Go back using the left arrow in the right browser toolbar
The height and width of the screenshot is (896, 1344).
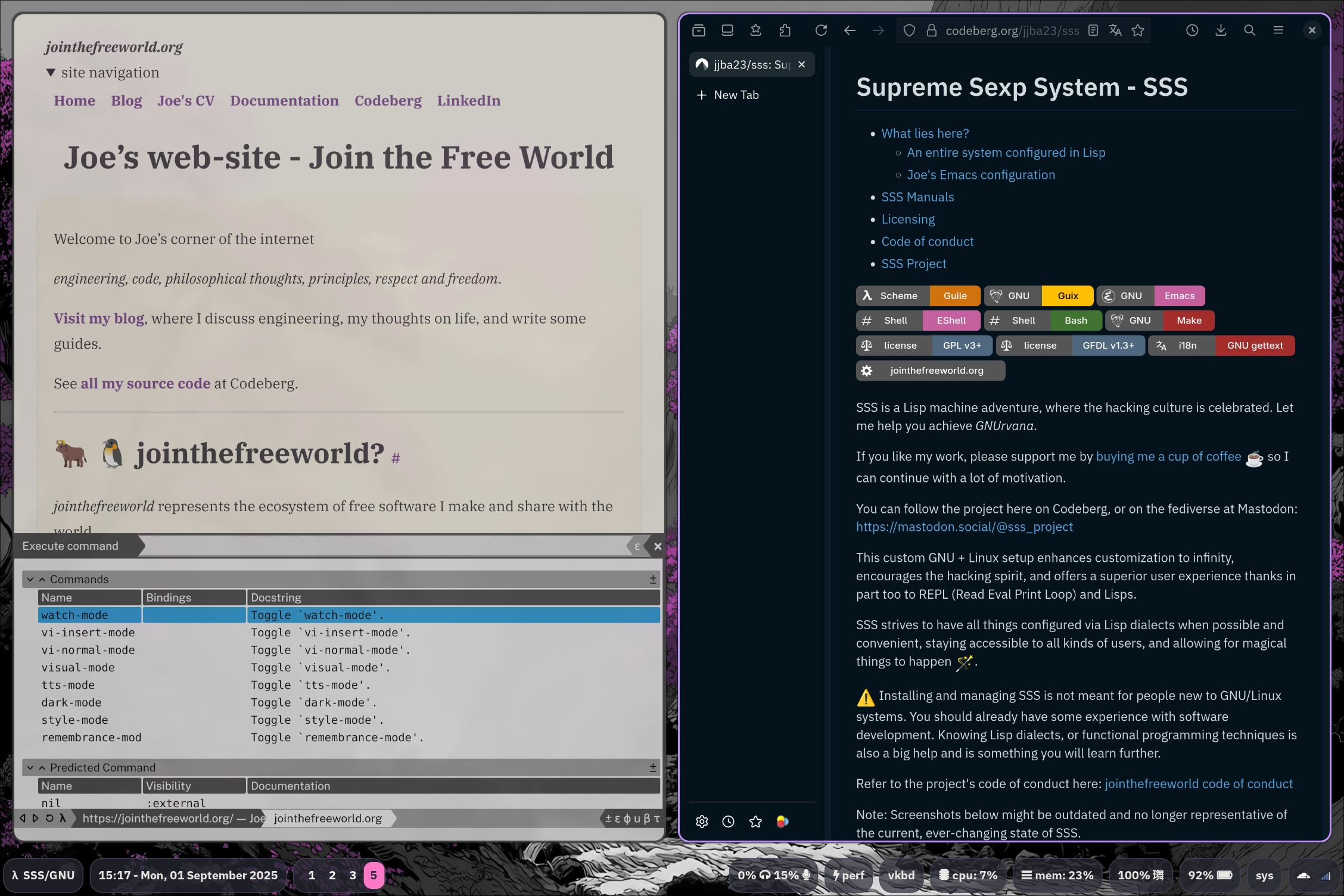[850, 30]
